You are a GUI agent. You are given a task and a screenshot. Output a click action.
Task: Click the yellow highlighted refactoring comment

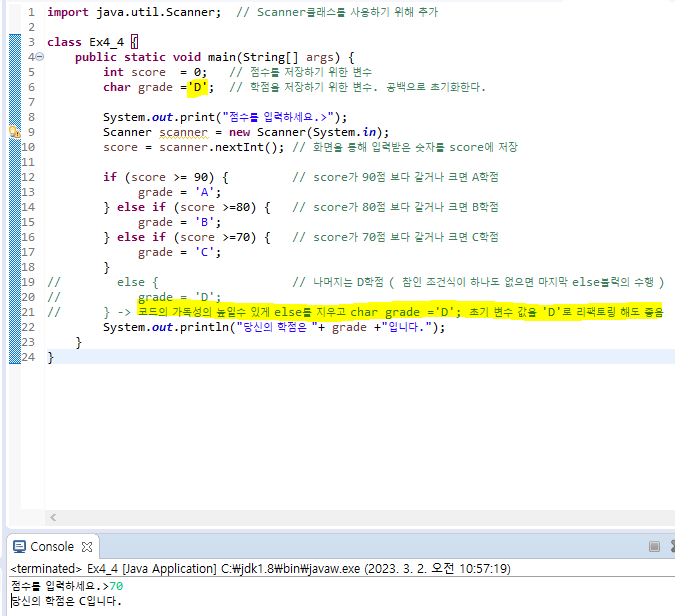point(400,312)
